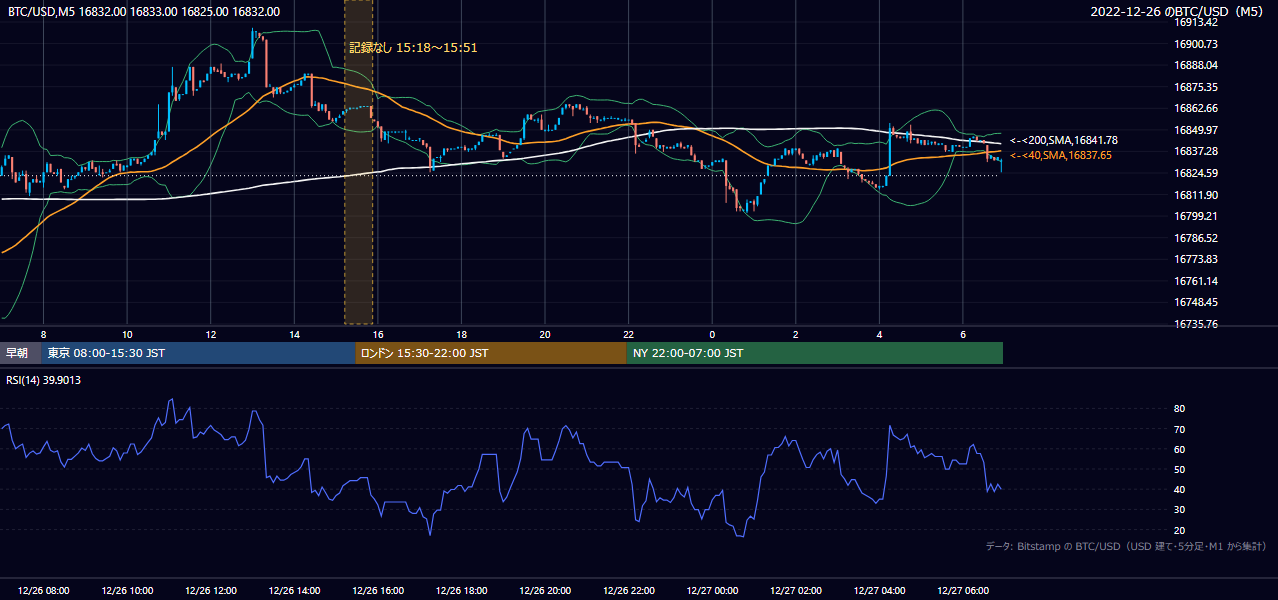The image size is (1278, 600).
Task: Click the 12/26 22:00 time label
Action: [628, 591]
